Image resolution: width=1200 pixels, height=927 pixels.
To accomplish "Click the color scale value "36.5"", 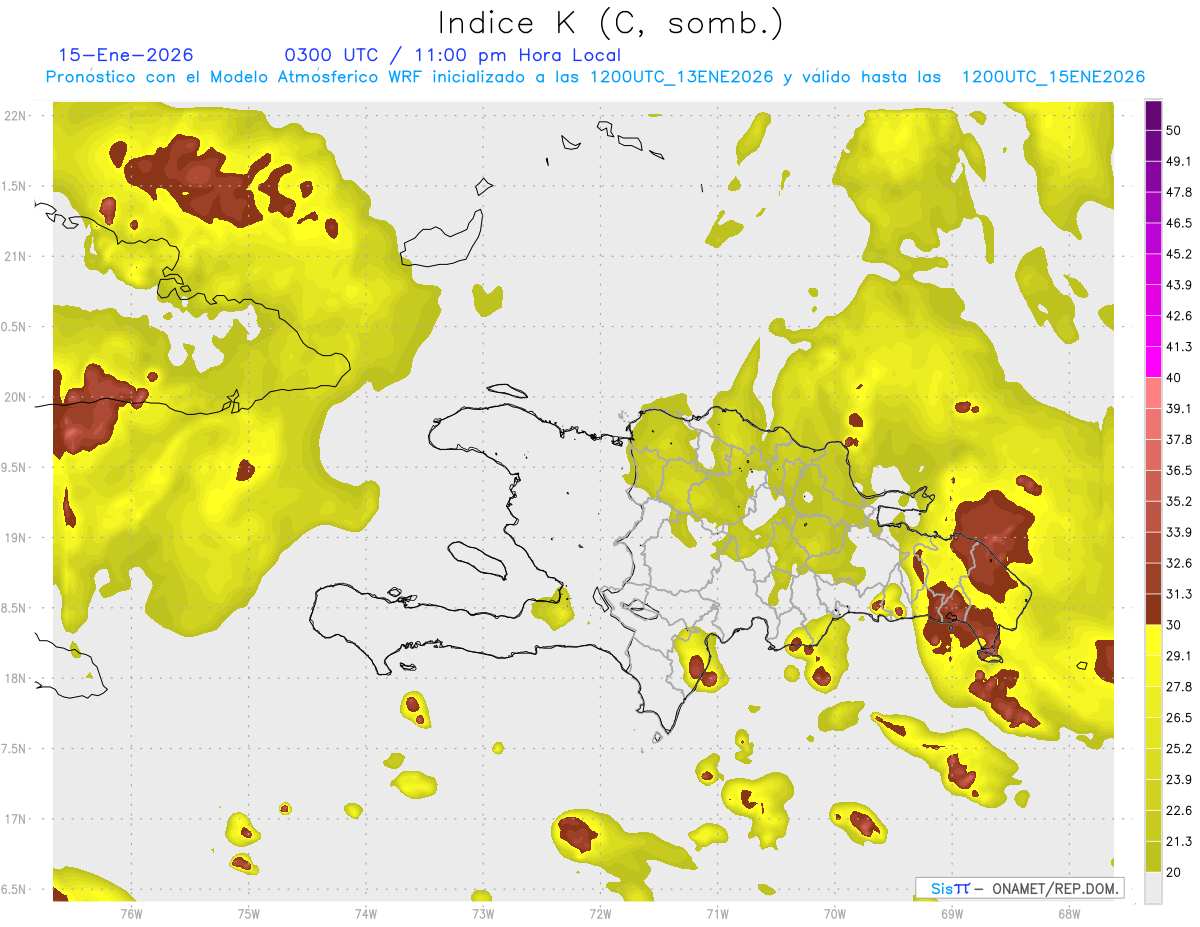I will (x=1179, y=471).
